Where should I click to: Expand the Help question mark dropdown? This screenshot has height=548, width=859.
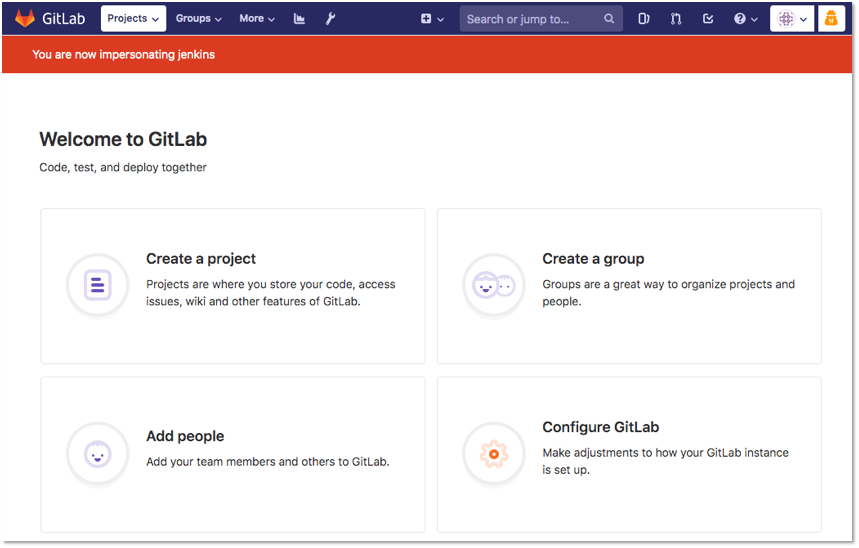(746, 19)
